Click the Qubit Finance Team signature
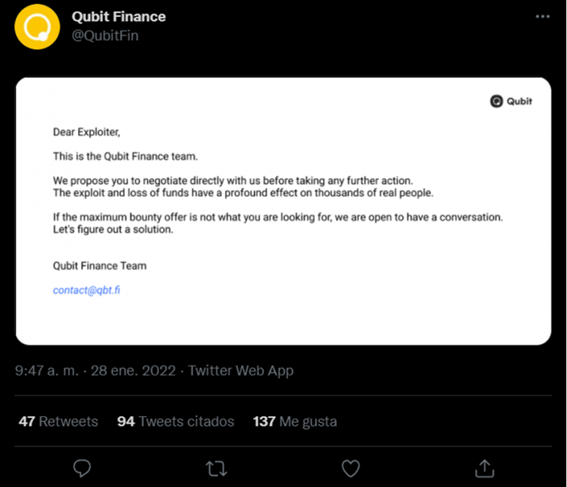Image resolution: width=567 pixels, height=487 pixels. [x=100, y=266]
